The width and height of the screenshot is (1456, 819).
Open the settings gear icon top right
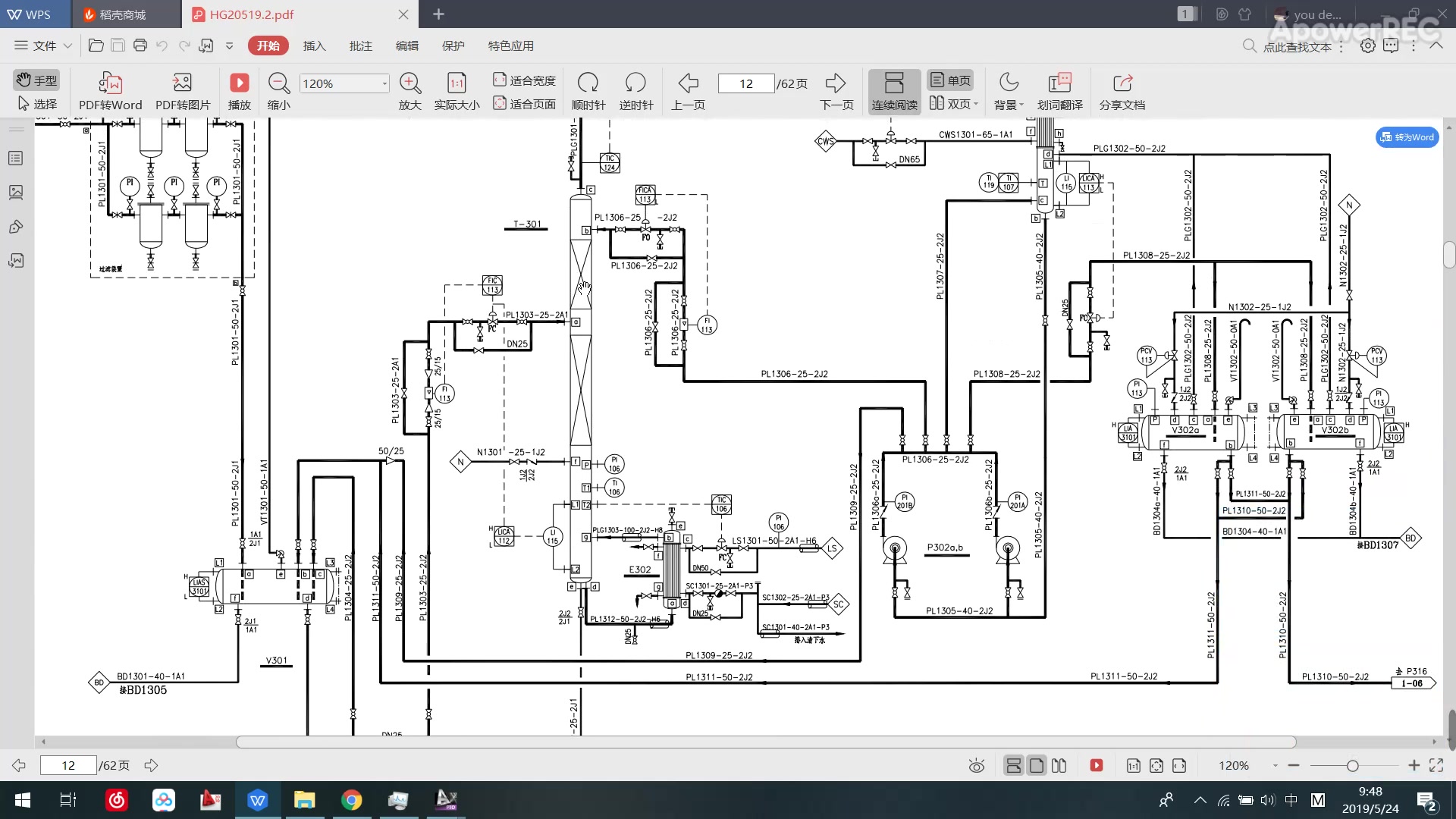1367,45
